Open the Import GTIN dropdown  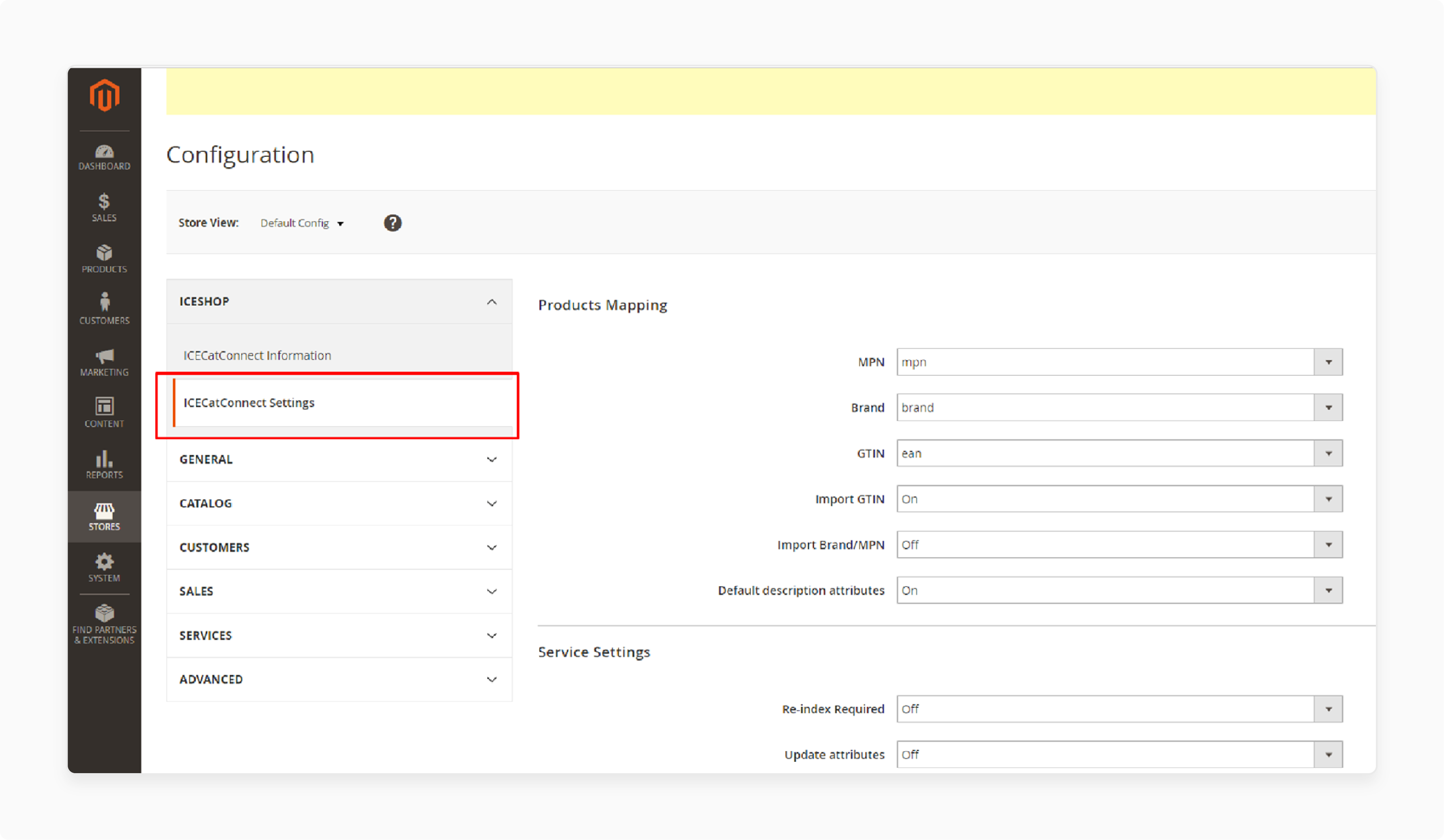(x=1120, y=499)
